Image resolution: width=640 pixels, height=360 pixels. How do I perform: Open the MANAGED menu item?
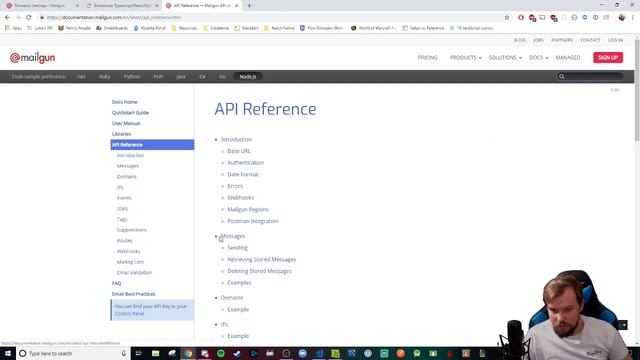click(568, 58)
